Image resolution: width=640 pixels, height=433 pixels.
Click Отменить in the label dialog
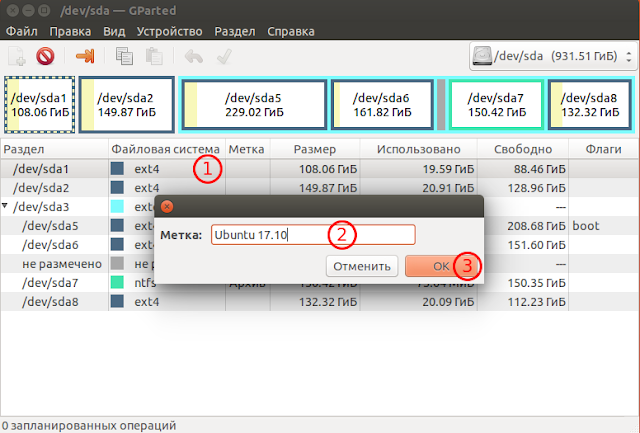coord(362,266)
